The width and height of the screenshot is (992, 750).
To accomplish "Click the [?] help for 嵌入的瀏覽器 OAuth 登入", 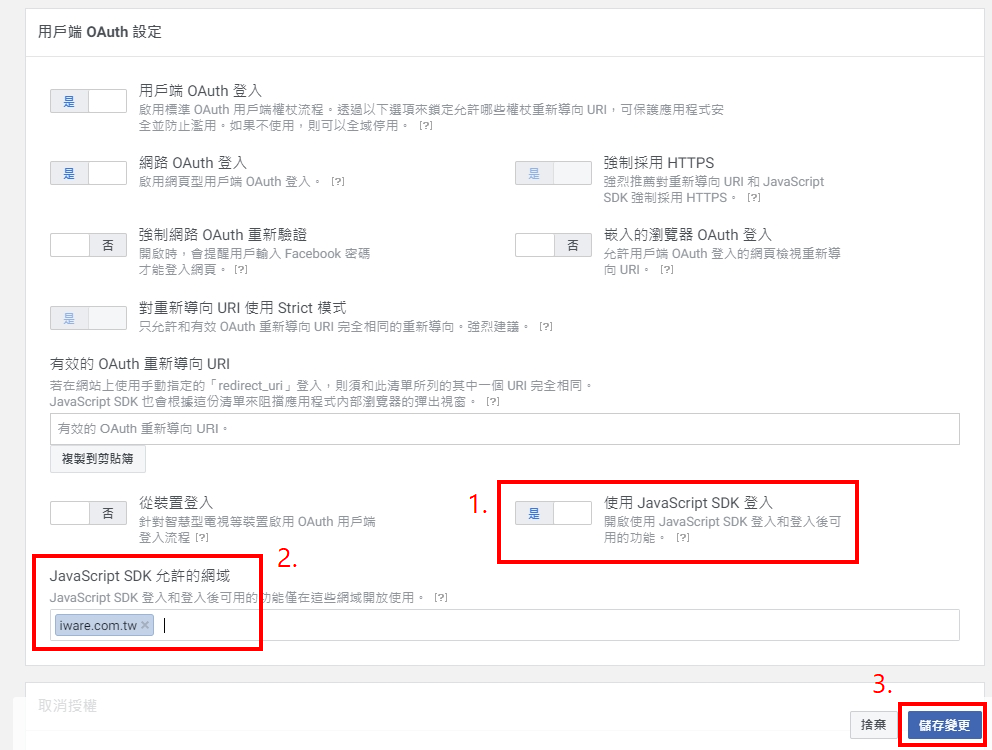I will (x=667, y=270).
